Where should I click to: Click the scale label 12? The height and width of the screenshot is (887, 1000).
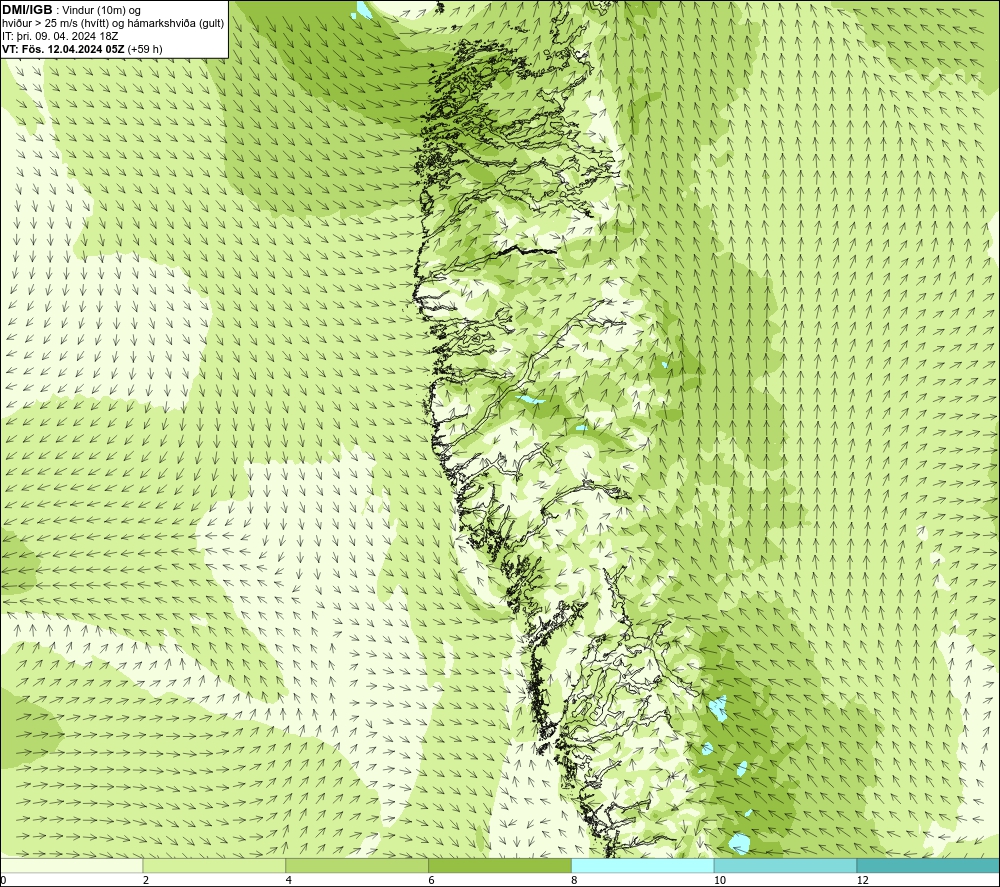pyautogui.click(x=863, y=880)
